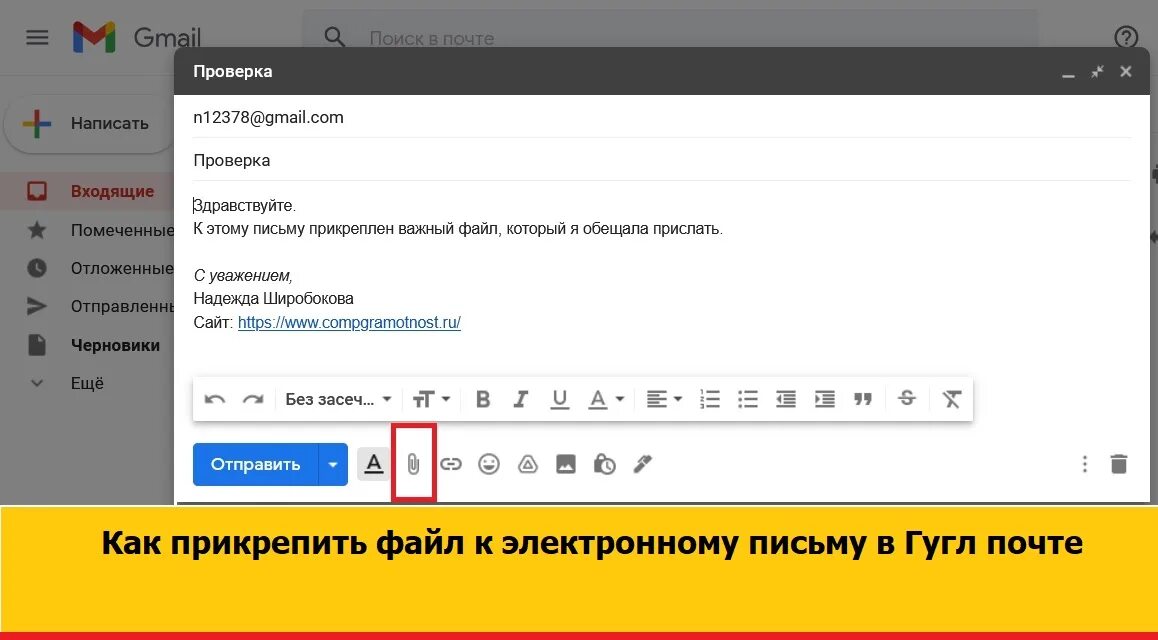The image size is (1158, 640).
Task: Toggle confidential mode lock-clock icon
Action: tap(604, 464)
